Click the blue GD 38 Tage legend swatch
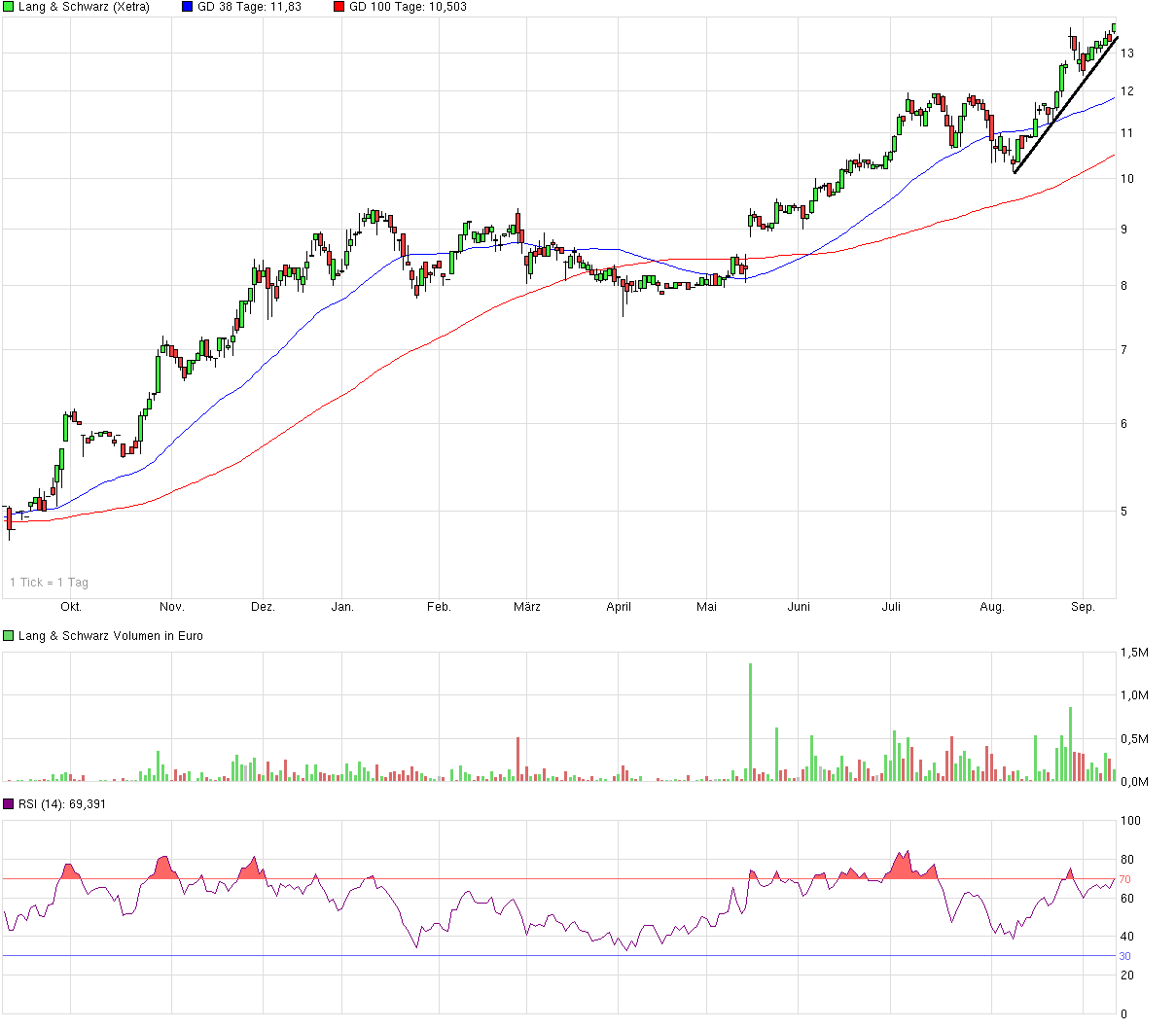Screen dimensions: 1176x1029 pos(187,7)
